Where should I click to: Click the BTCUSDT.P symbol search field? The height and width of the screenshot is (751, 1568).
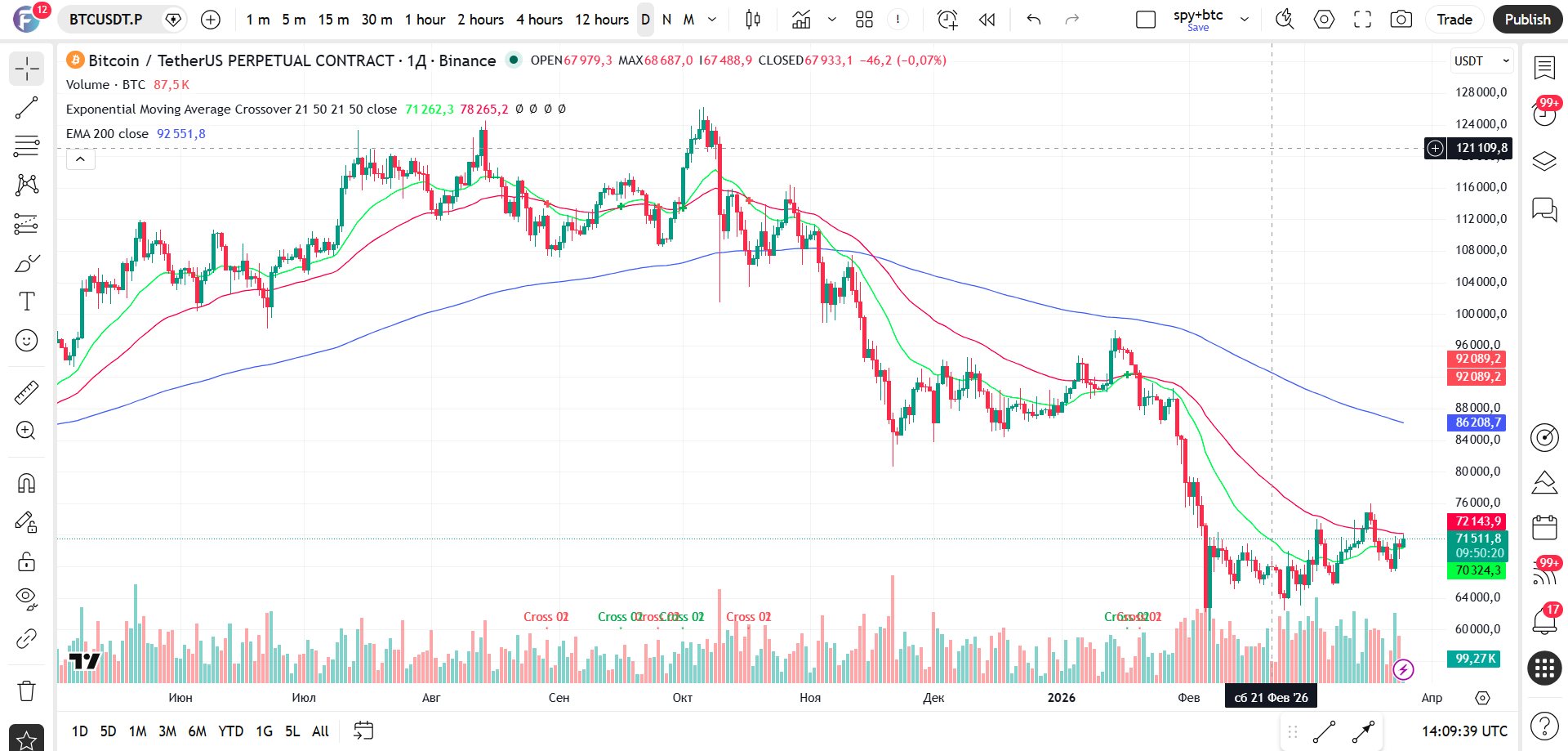pyautogui.click(x=106, y=20)
